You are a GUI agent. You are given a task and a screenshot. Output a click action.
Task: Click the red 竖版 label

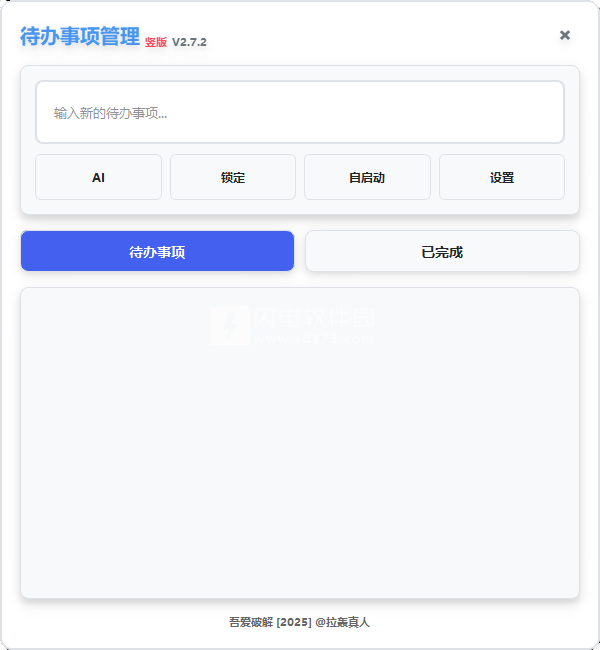pos(156,42)
